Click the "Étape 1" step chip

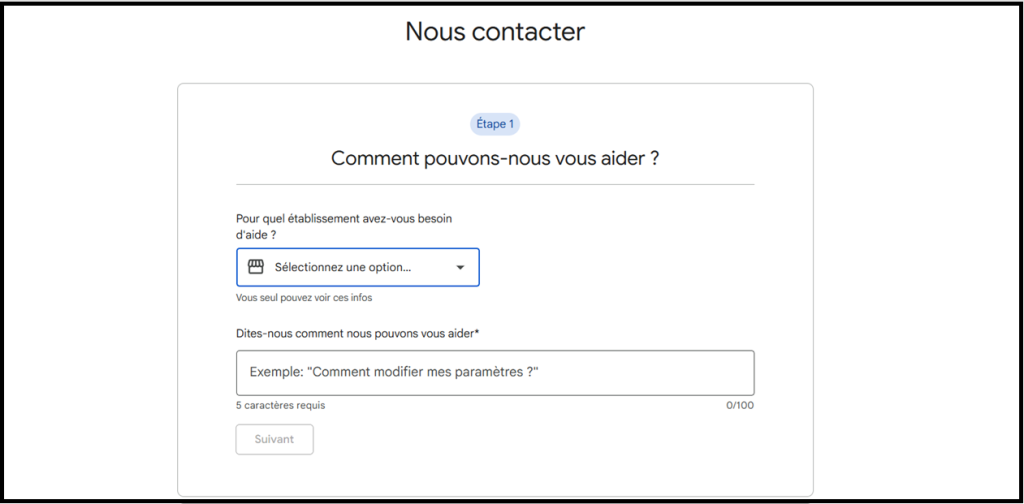(x=495, y=125)
